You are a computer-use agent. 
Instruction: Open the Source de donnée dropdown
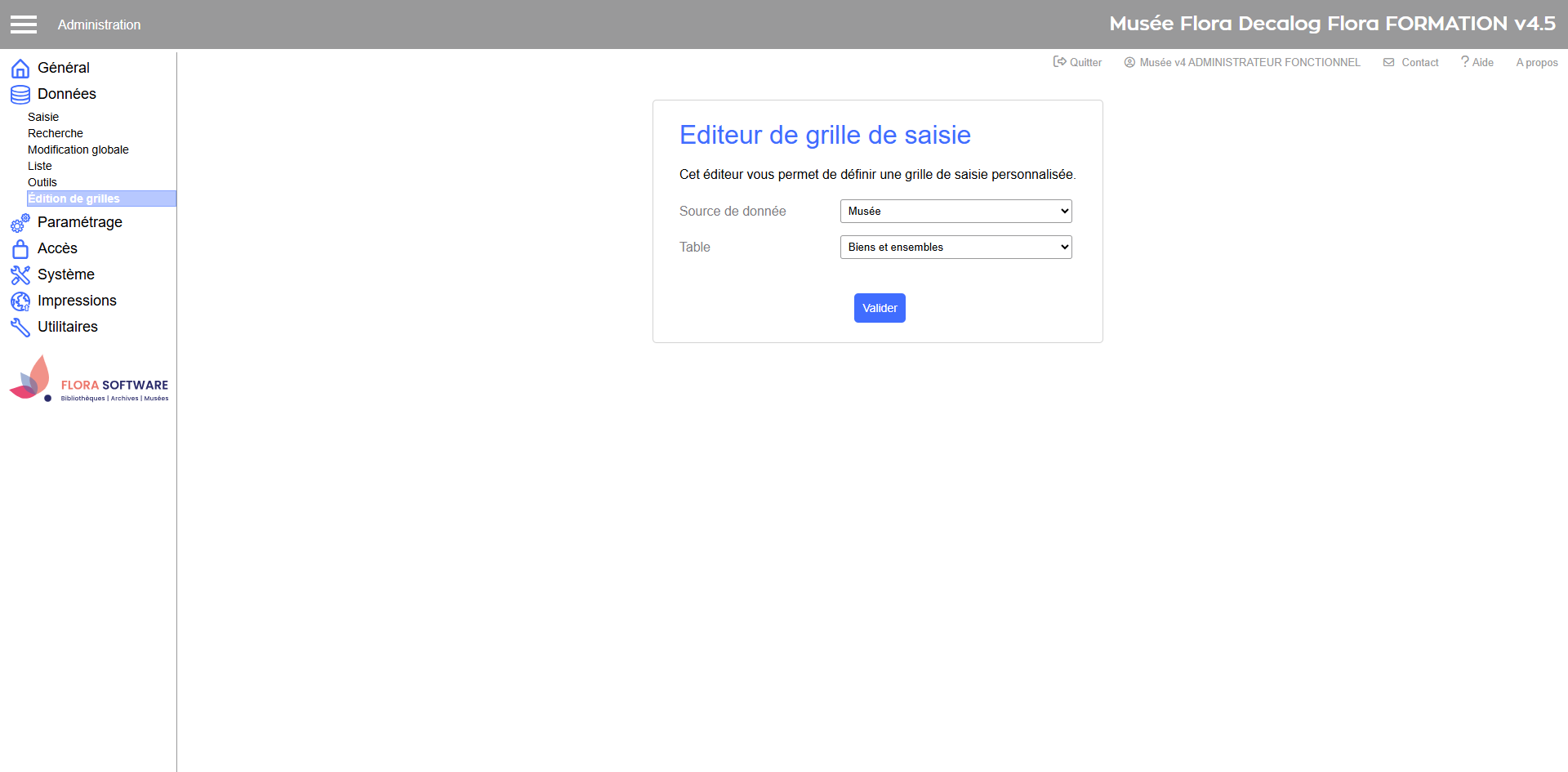955,212
